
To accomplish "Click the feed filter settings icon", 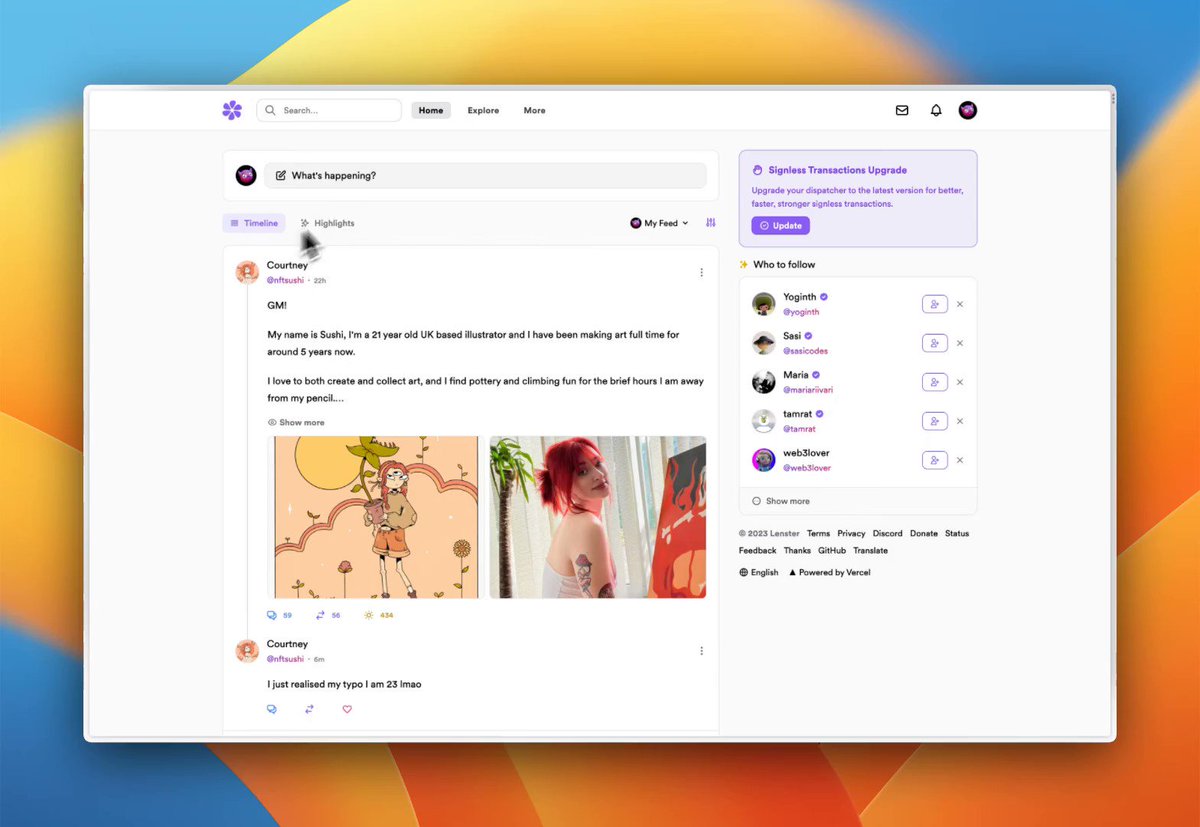I will pos(711,223).
